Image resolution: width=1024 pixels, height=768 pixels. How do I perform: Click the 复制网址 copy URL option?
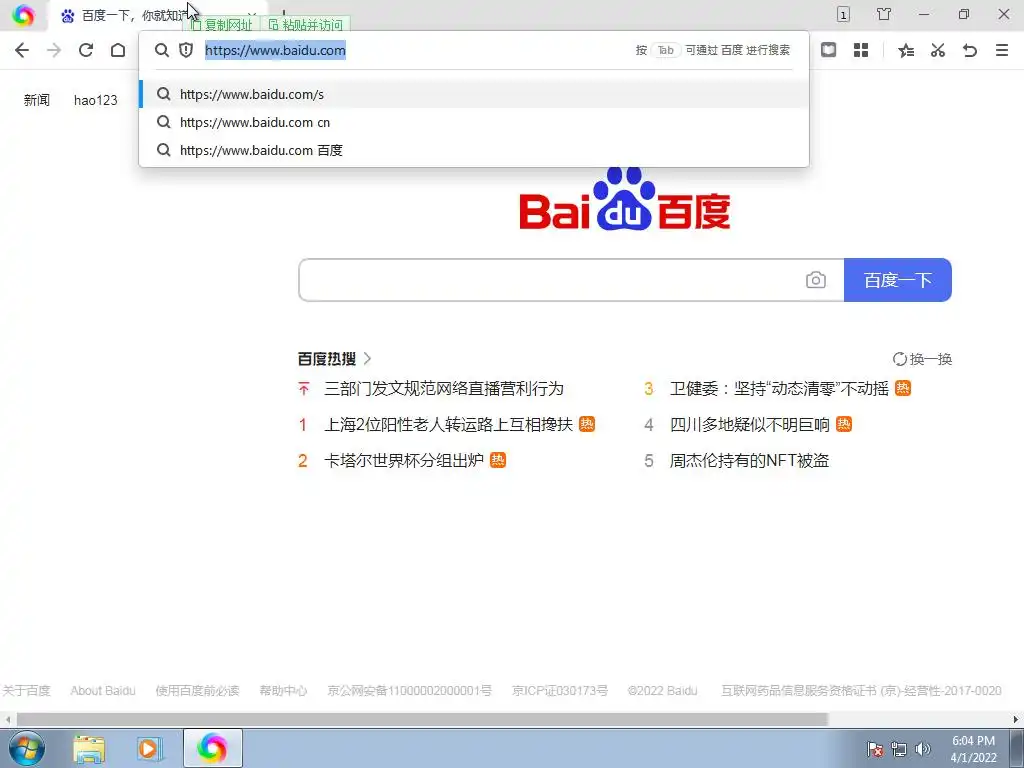[221, 25]
